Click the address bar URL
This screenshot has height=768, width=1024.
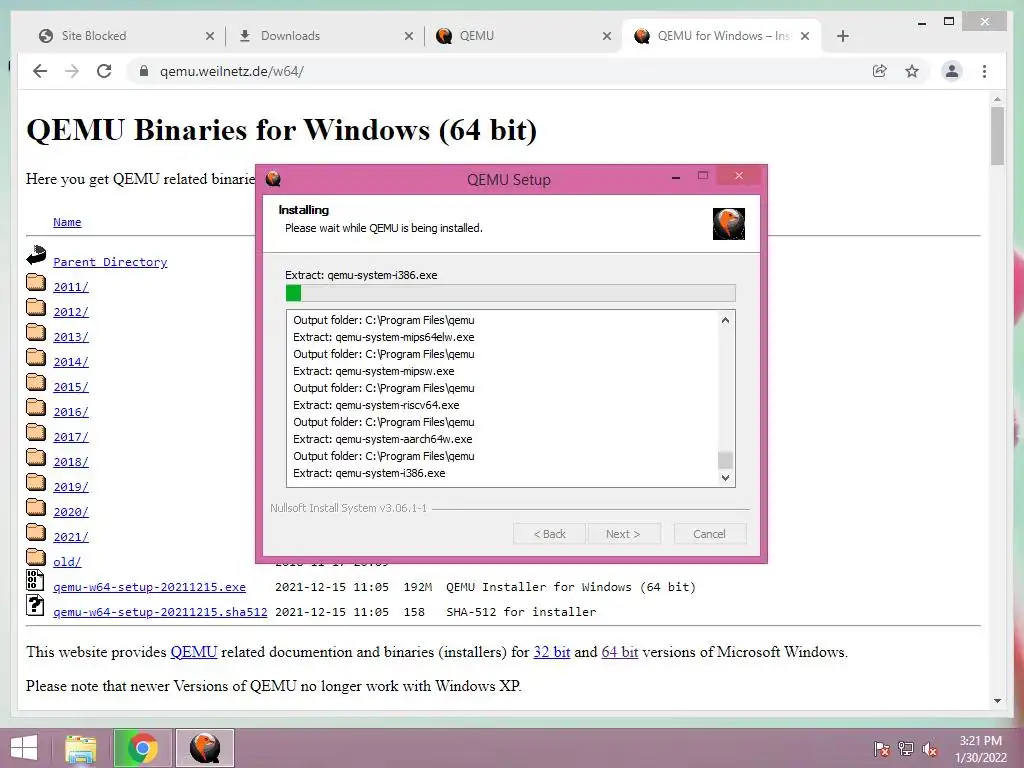coord(232,71)
